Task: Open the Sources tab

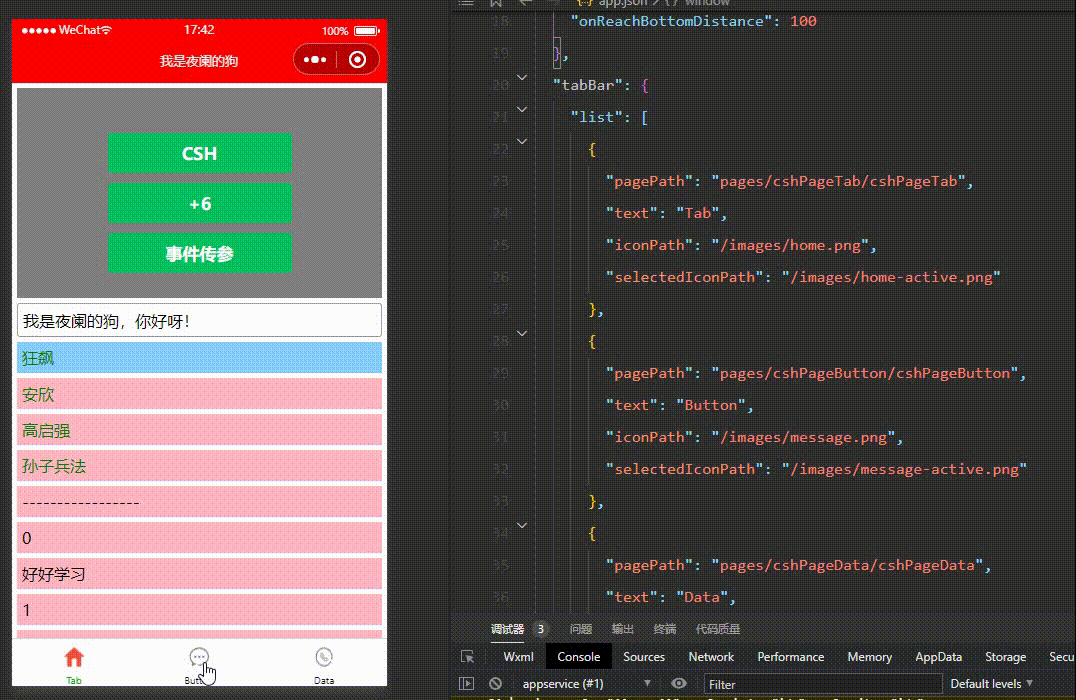Action: tap(644, 657)
